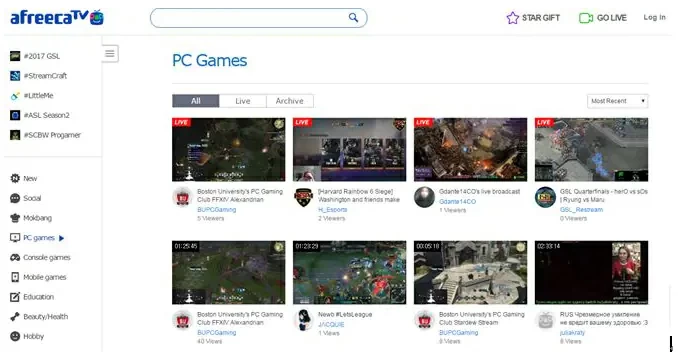
Task: Open the 02:33:14 Russian video thumbnail
Action: click(x=592, y=273)
